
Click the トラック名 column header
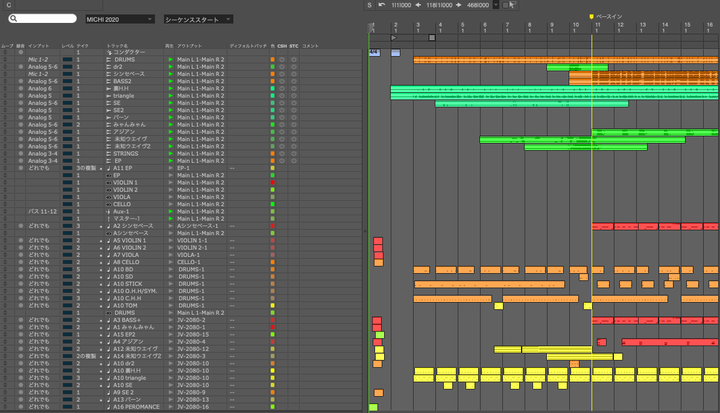click(x=120, y=45)
